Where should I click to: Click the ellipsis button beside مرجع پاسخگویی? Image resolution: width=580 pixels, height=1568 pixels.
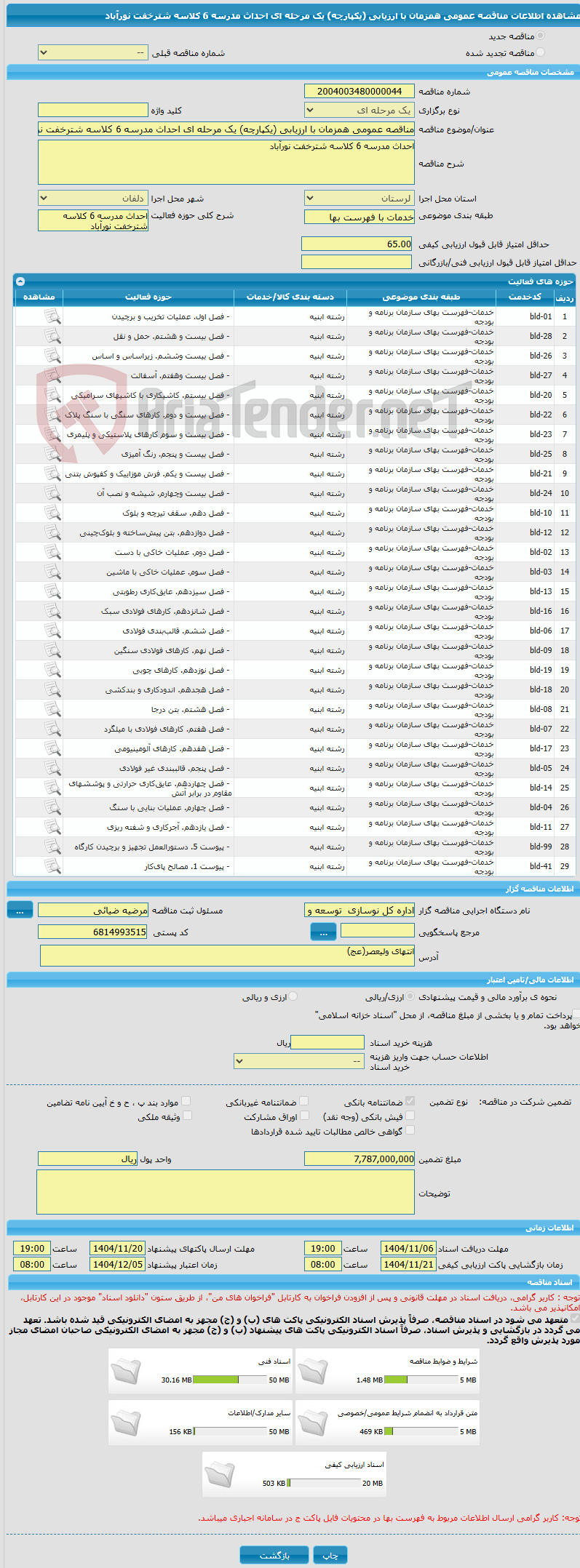click(323, 932)
